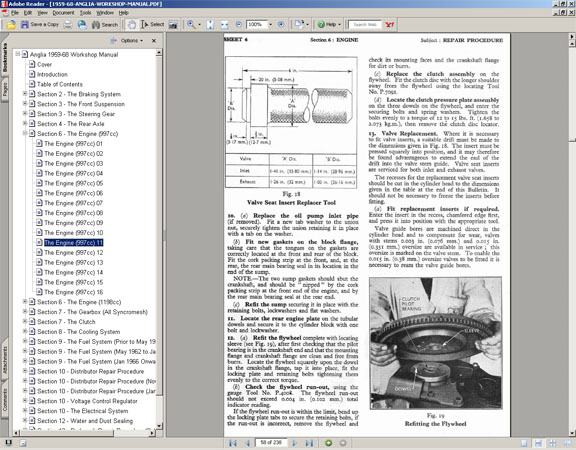Select the Hand tool
The width and height of the screenshot is (576, 450).
click(132, 25)
